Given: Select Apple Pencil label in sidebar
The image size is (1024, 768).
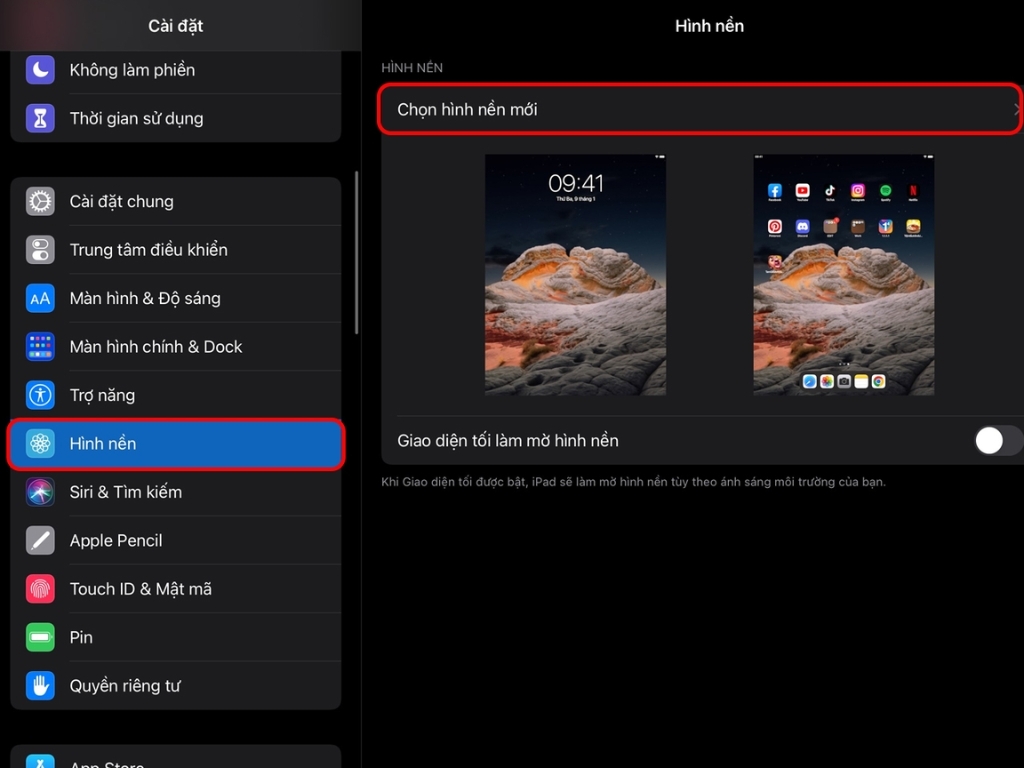Looking at the screenshot, I should [x=116, y=541].
